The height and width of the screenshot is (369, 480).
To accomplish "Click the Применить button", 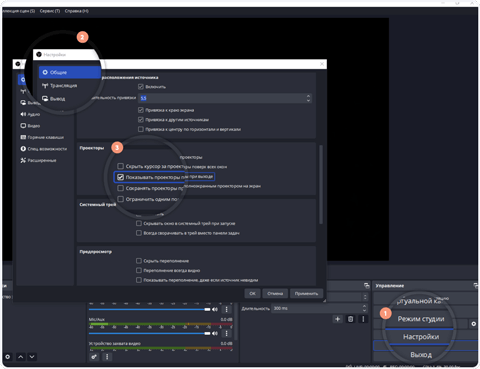I will (306, 294).
